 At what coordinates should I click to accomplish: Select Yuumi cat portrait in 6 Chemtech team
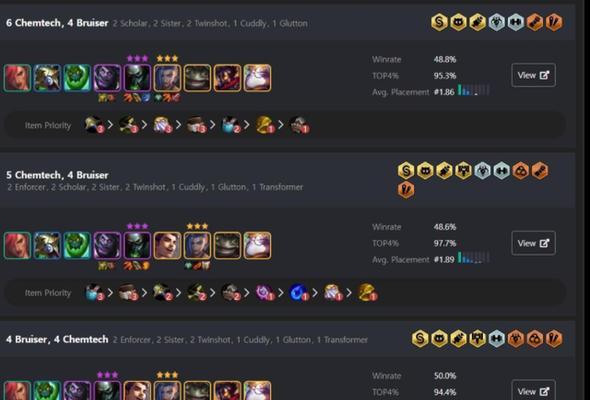tap(257, 78)
